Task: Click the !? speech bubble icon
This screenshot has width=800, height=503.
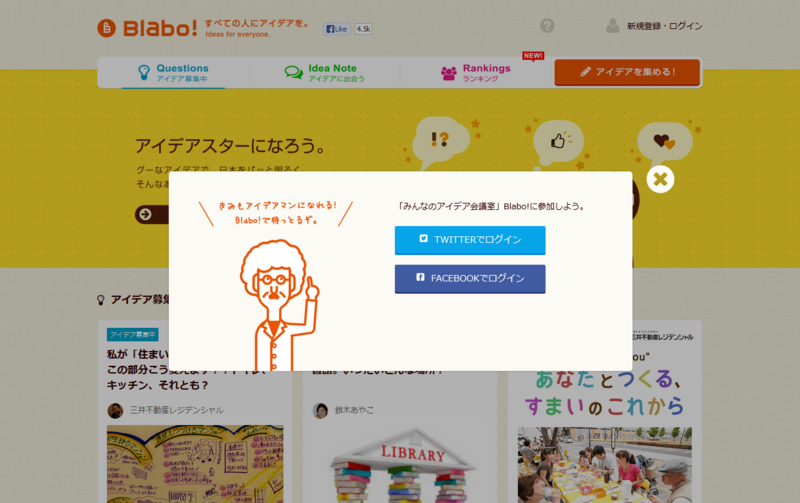Action: tap(439, 141)
